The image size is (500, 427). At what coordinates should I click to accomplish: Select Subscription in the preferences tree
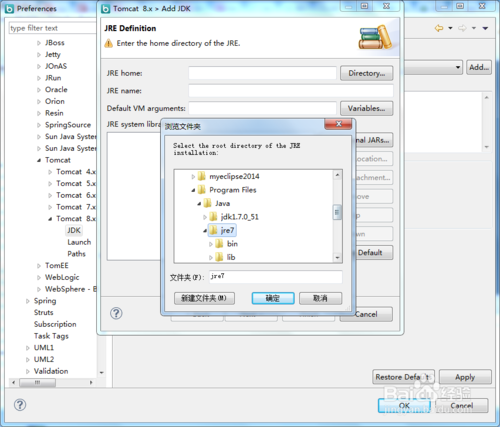(x=55, y=324)
